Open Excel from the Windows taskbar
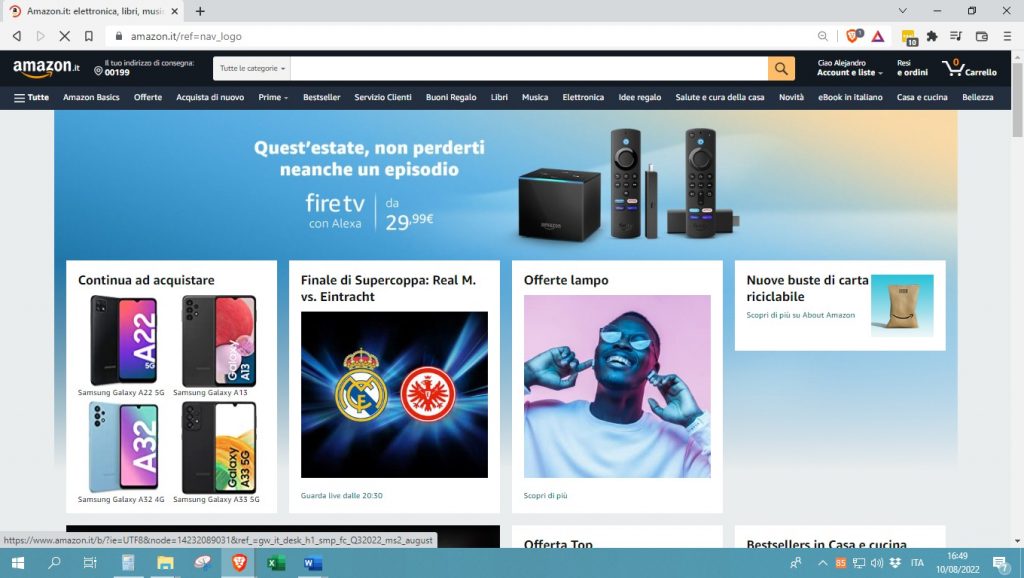This screenshot has width=1024, height=578. pos(276,564)
